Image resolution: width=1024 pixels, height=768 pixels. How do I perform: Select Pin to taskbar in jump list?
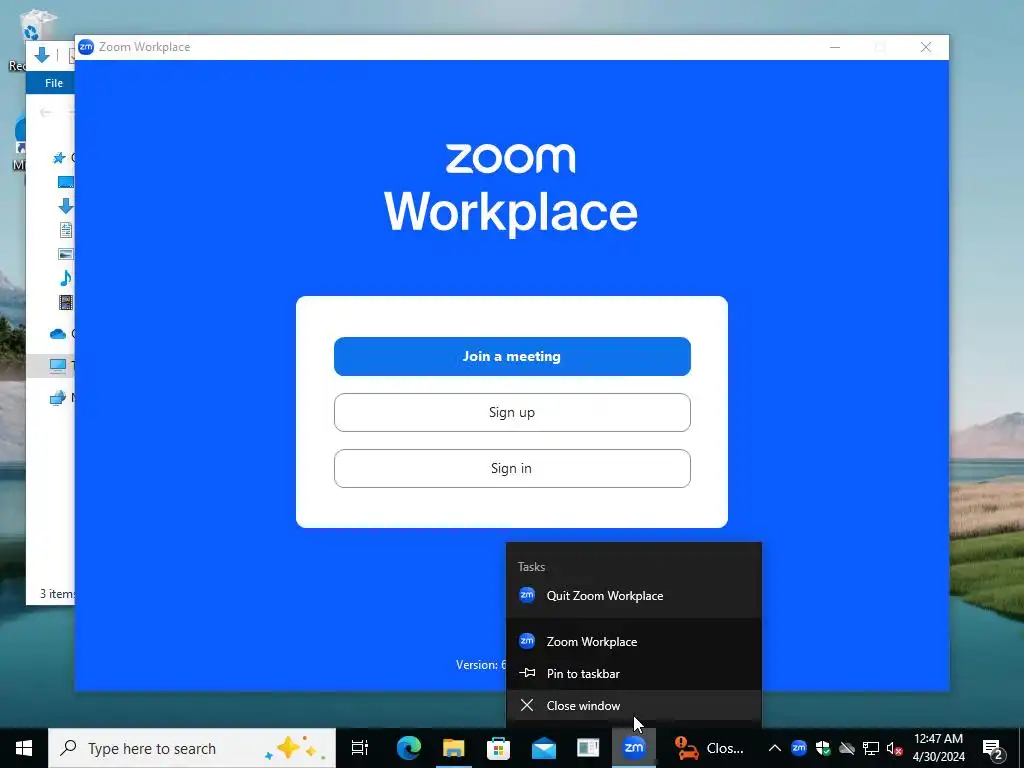click(x=633, y=674)
